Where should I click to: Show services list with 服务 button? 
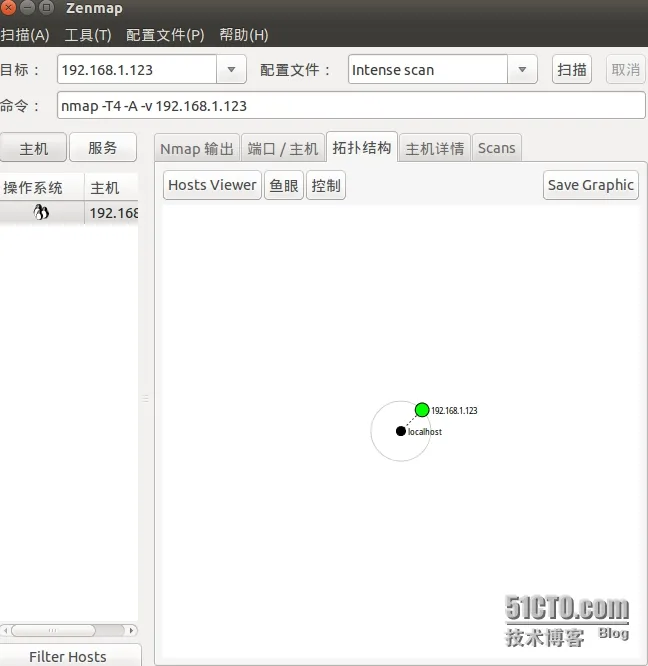[x=103, y=147]
